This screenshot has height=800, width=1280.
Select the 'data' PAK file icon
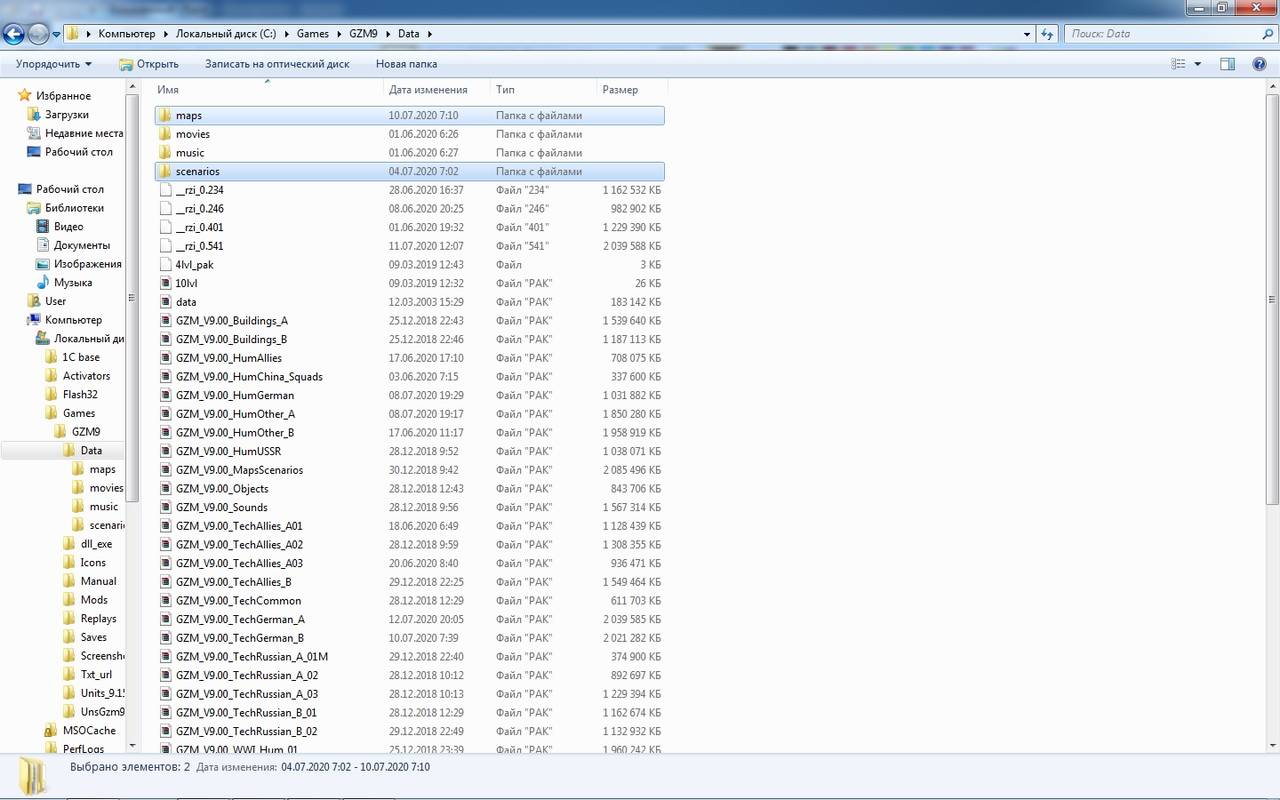tap(166, 302)
